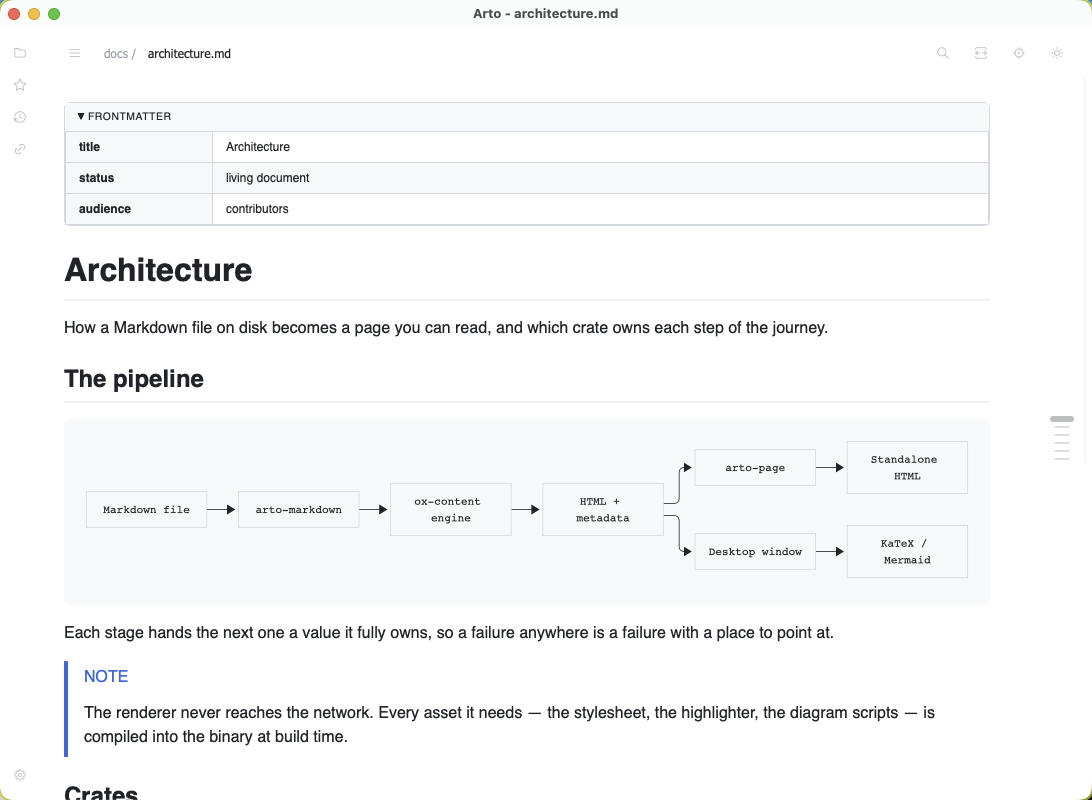The height and width of the screenshot is (800, 1092).
Task: Open the file explorer folder icon
Action: tap(20, 53)
